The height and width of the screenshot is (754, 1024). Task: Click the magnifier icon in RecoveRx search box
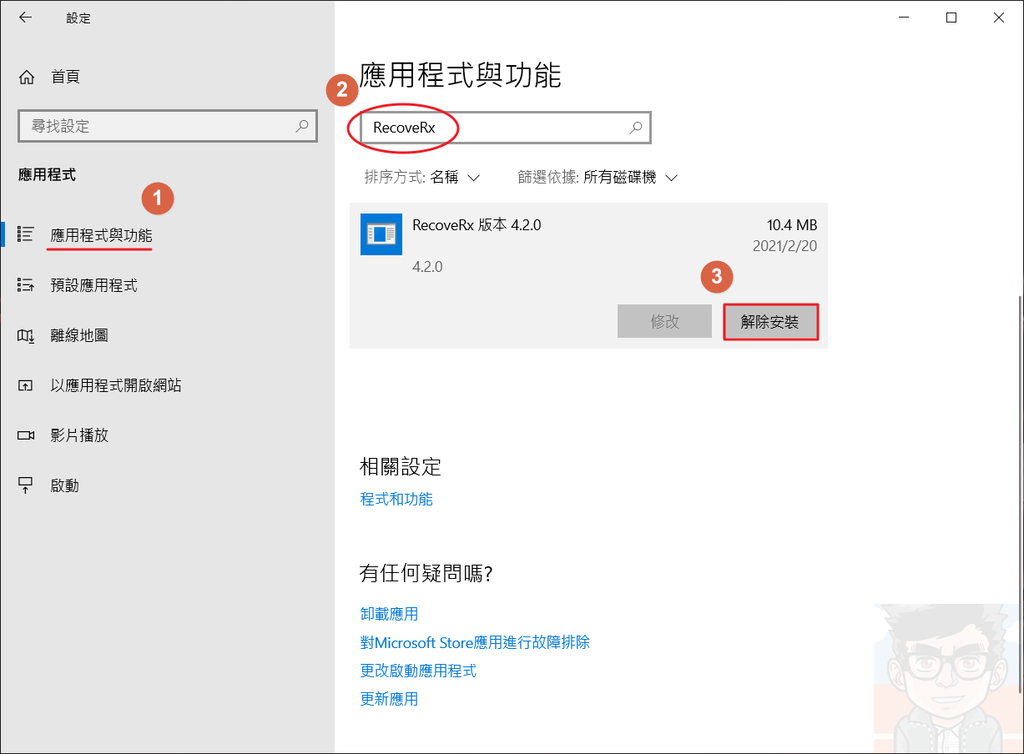[635, 128]
